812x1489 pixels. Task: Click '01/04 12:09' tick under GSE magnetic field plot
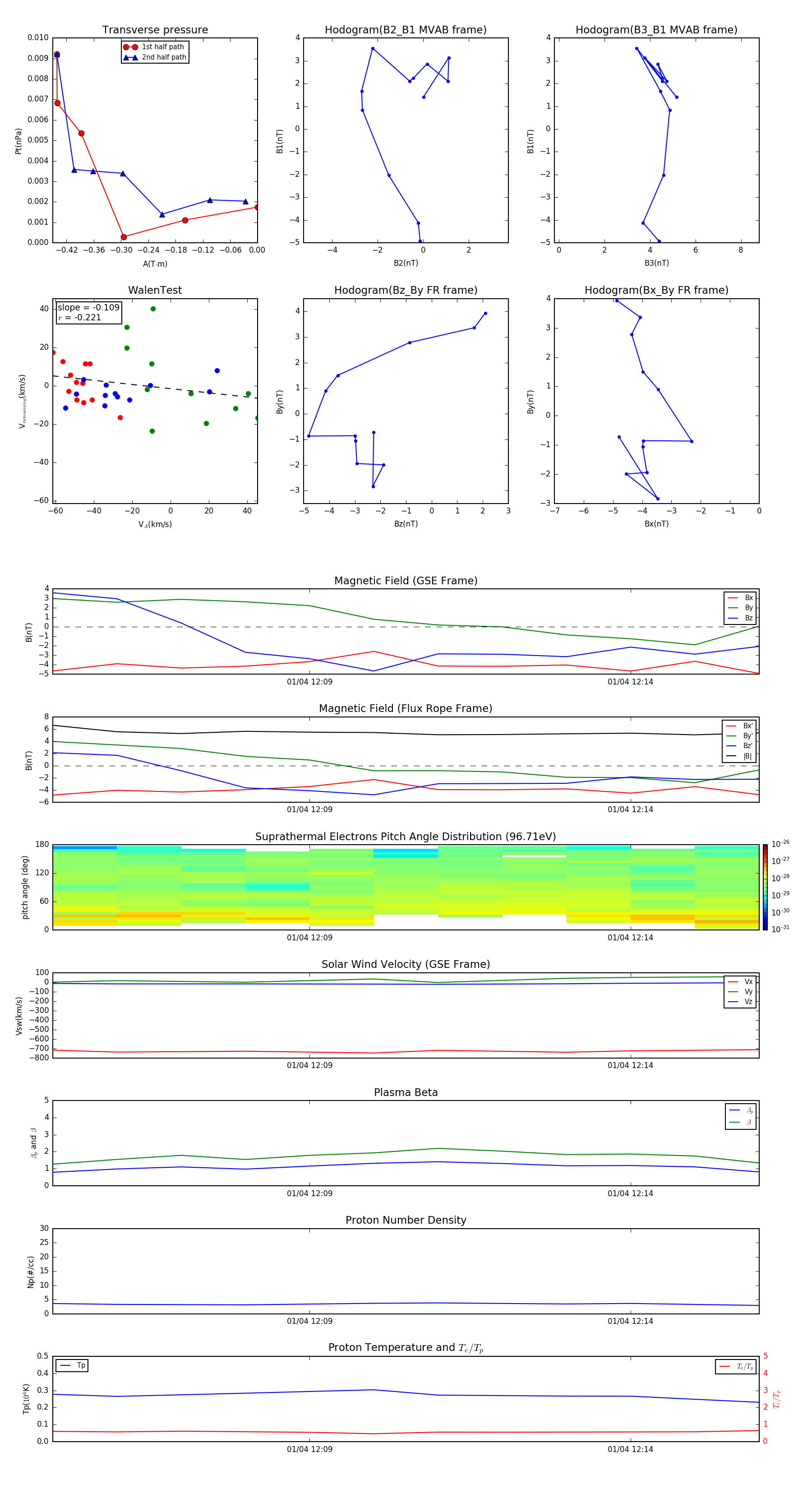coord(310,682)
